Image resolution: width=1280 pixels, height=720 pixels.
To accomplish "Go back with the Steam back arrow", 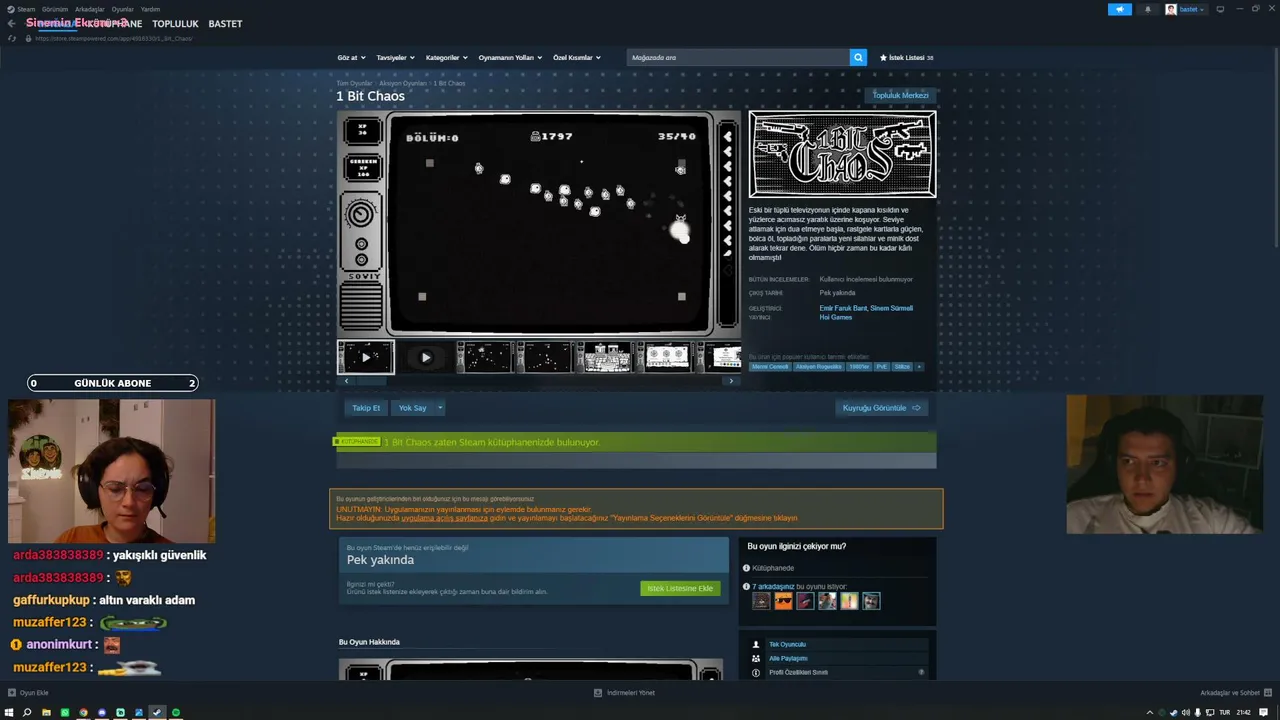I will 11,23.
